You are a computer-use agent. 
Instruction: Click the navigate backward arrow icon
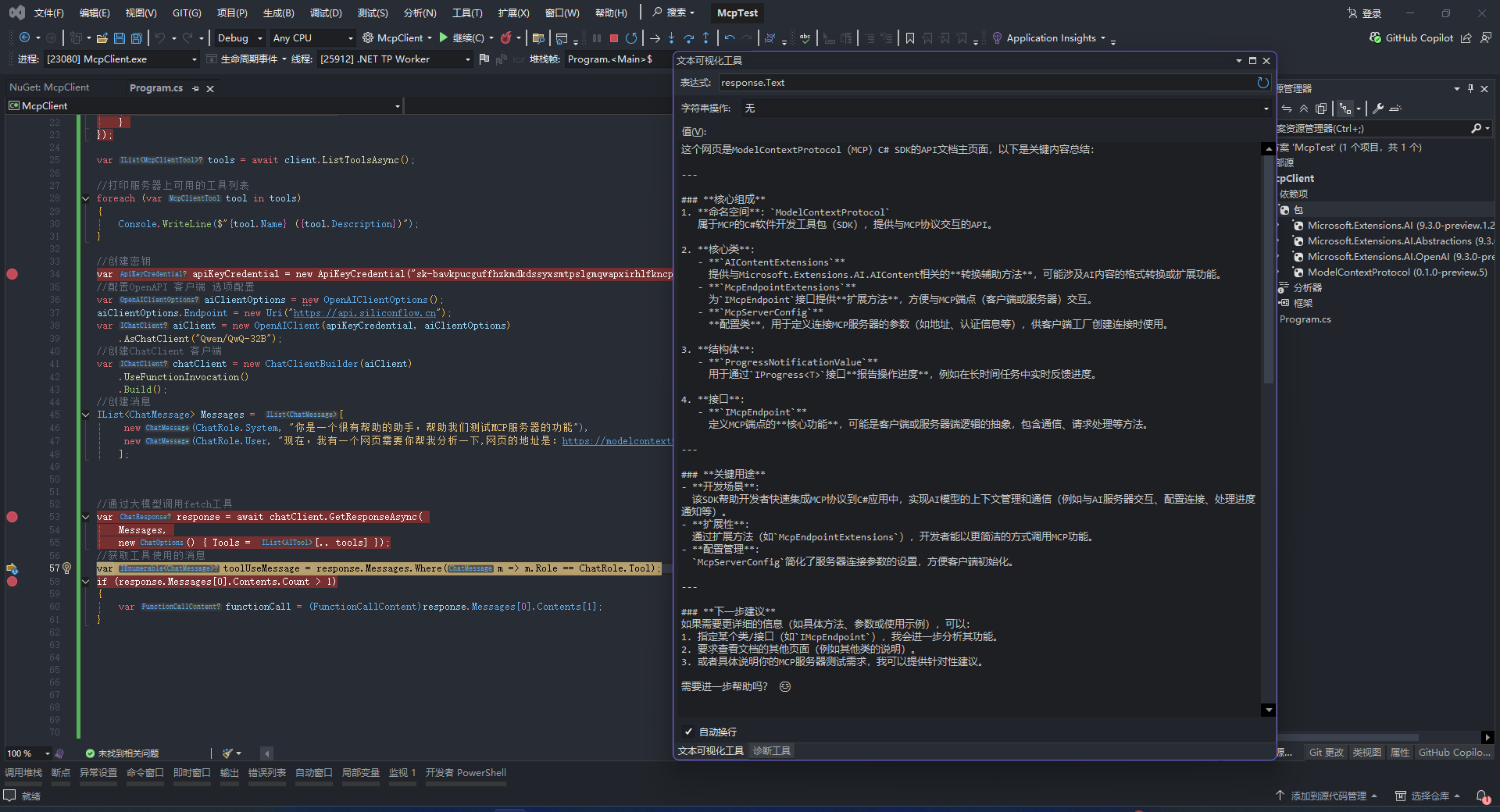[24, 37]
